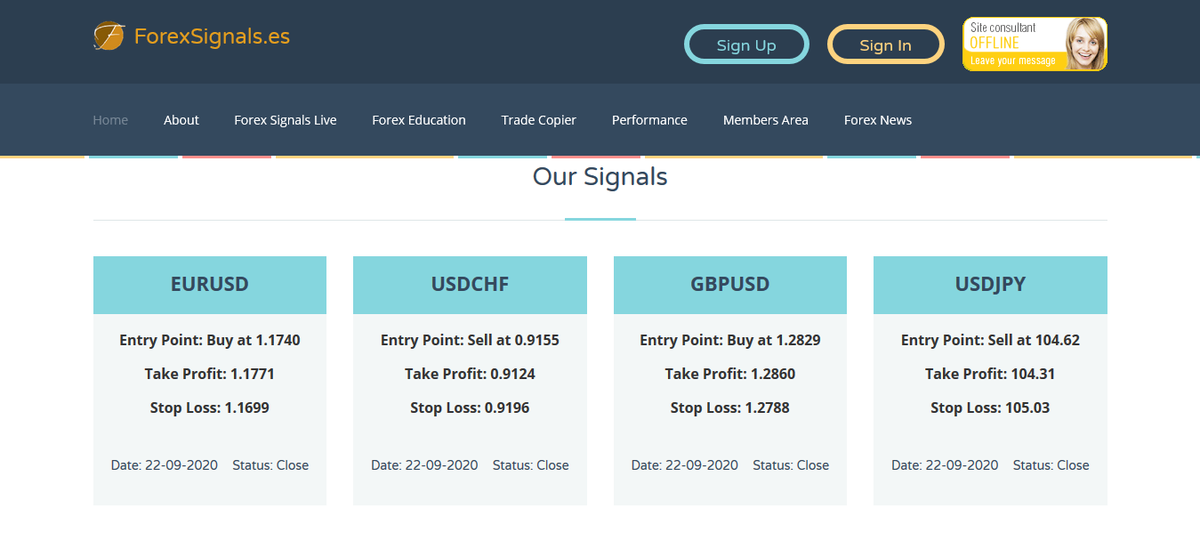Go to the Home menu item
The height and width of the screenshot is (557, 1200).
110,120
